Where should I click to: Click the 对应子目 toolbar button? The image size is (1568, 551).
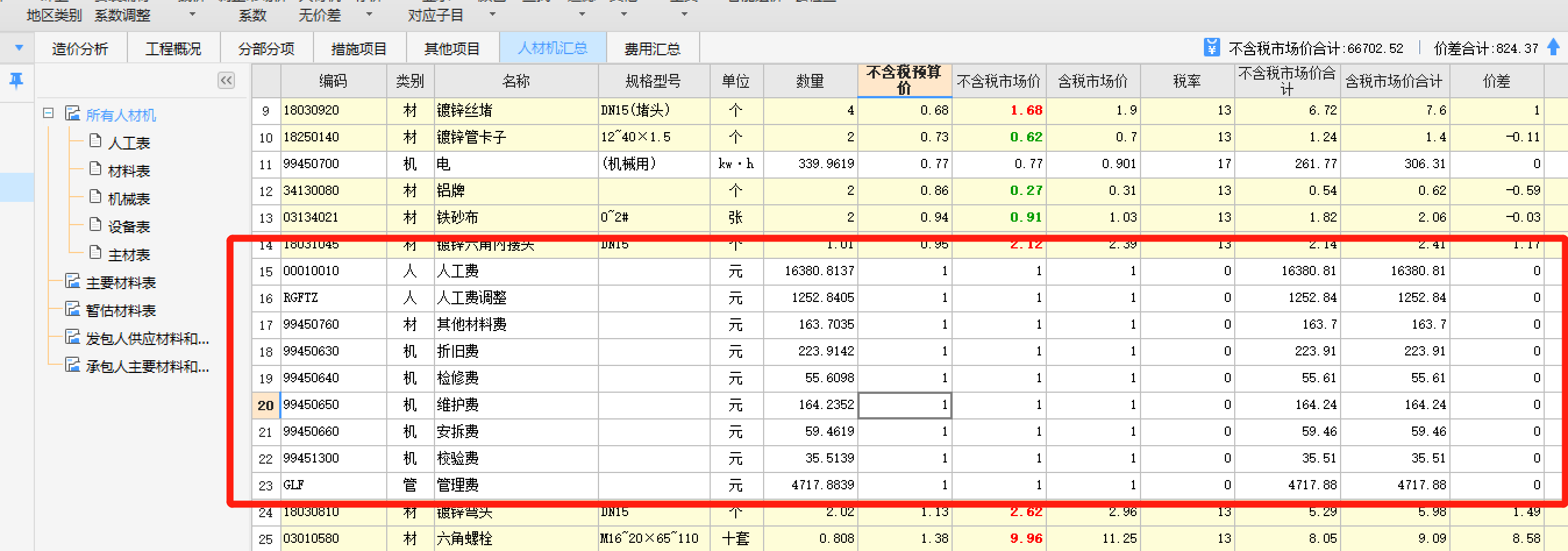click(436, 15)
